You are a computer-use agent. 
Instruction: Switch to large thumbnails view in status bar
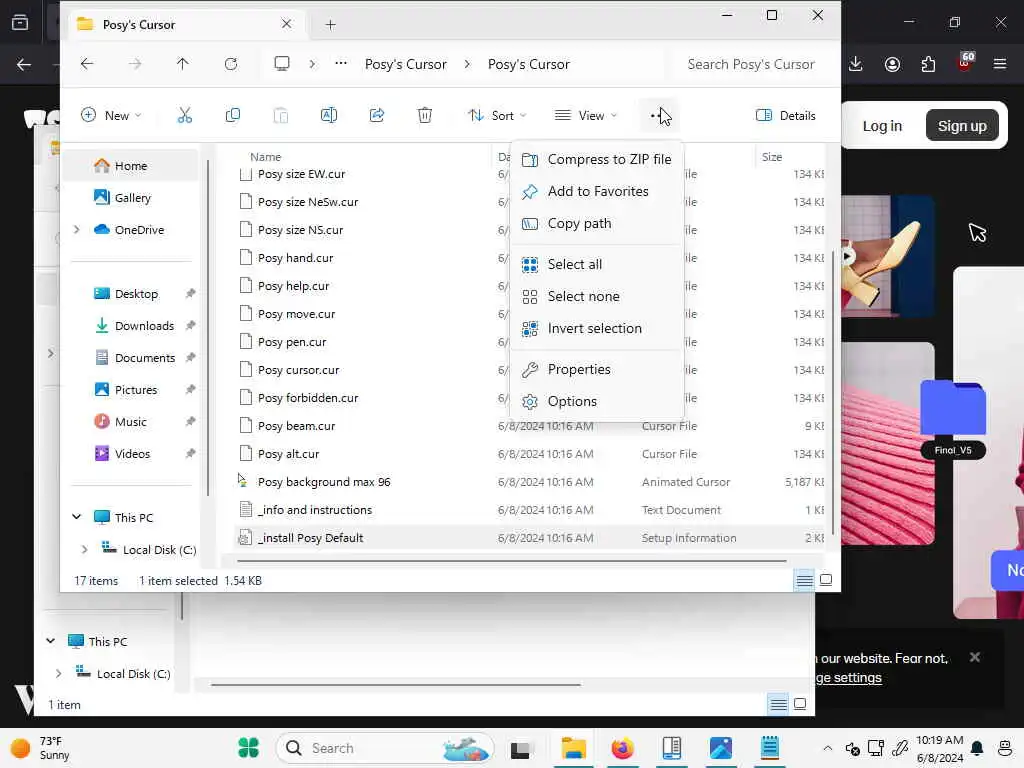(826, 580)
